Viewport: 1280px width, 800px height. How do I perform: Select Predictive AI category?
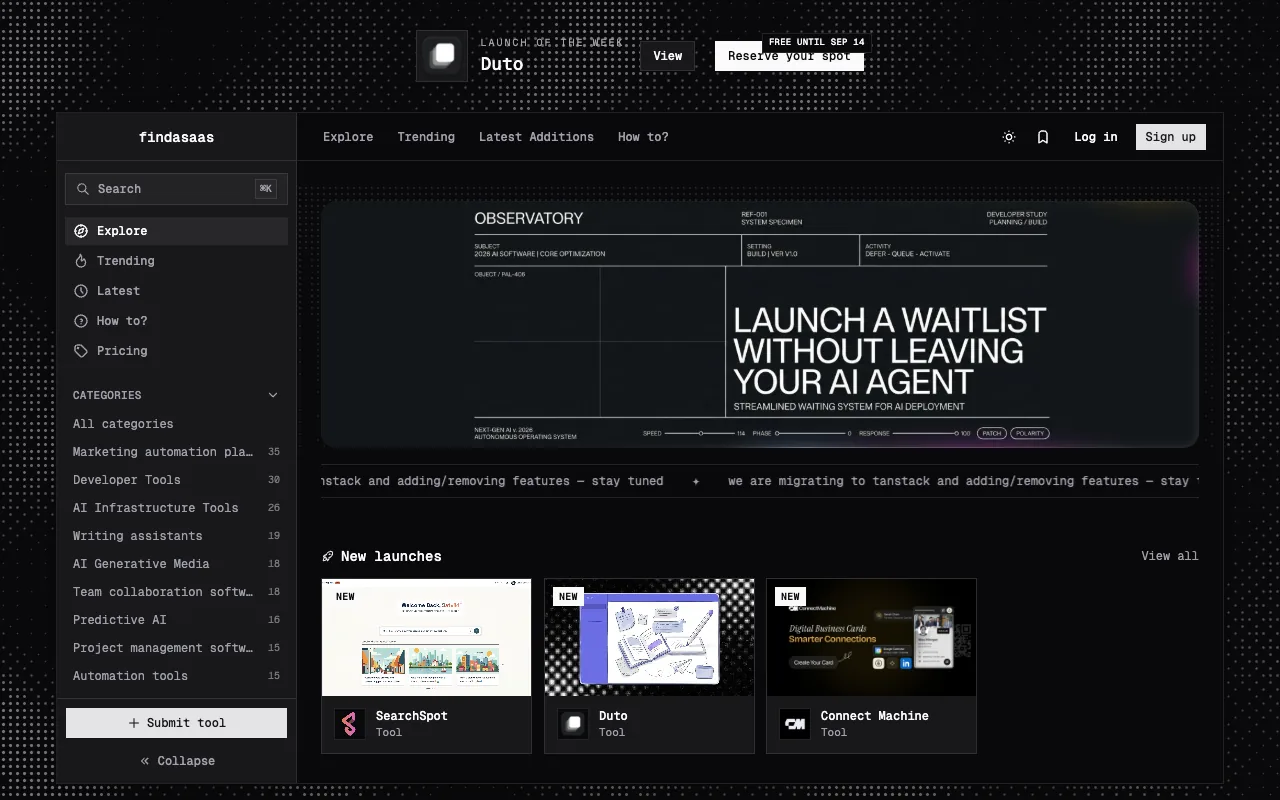[177, 620]
